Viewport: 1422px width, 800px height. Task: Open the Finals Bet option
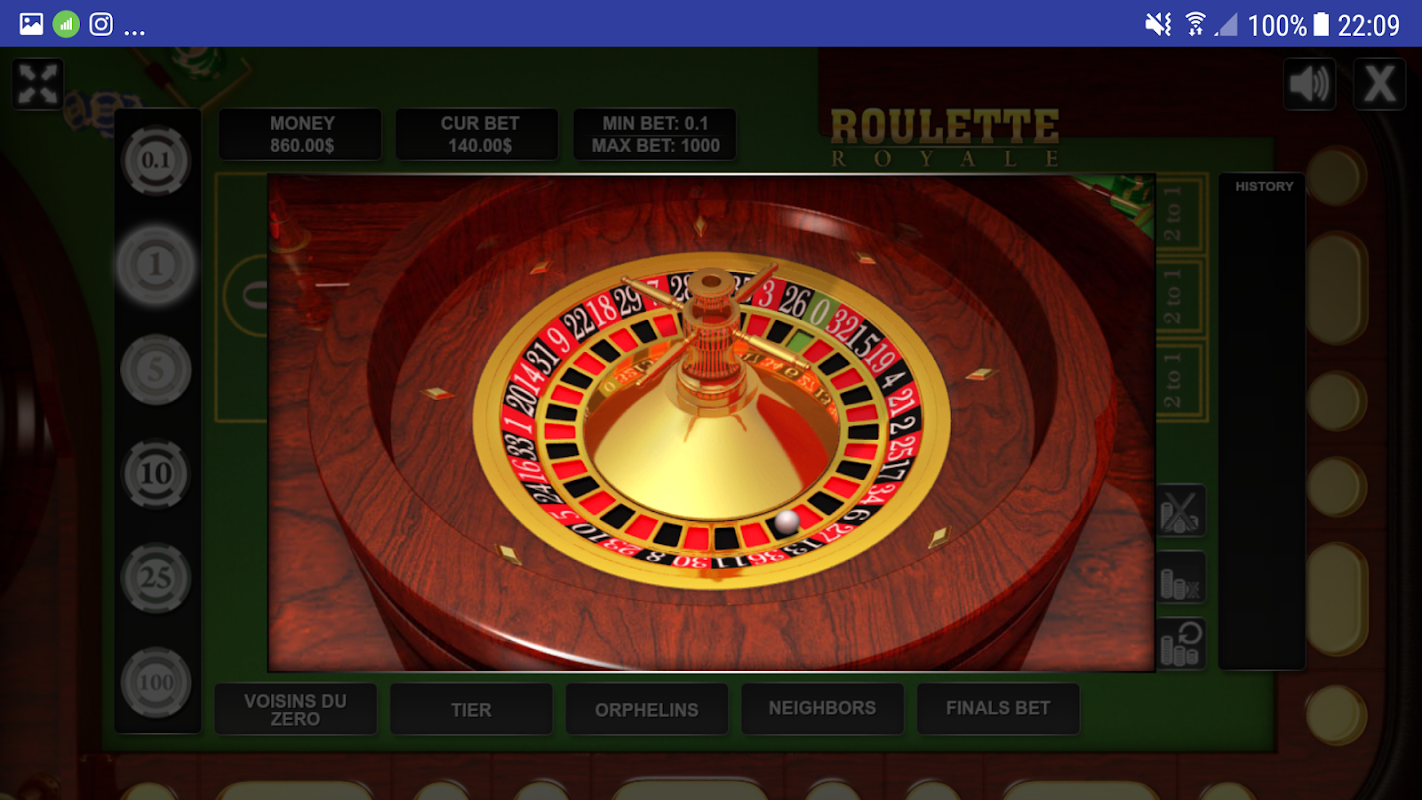(x=998, y=709)
